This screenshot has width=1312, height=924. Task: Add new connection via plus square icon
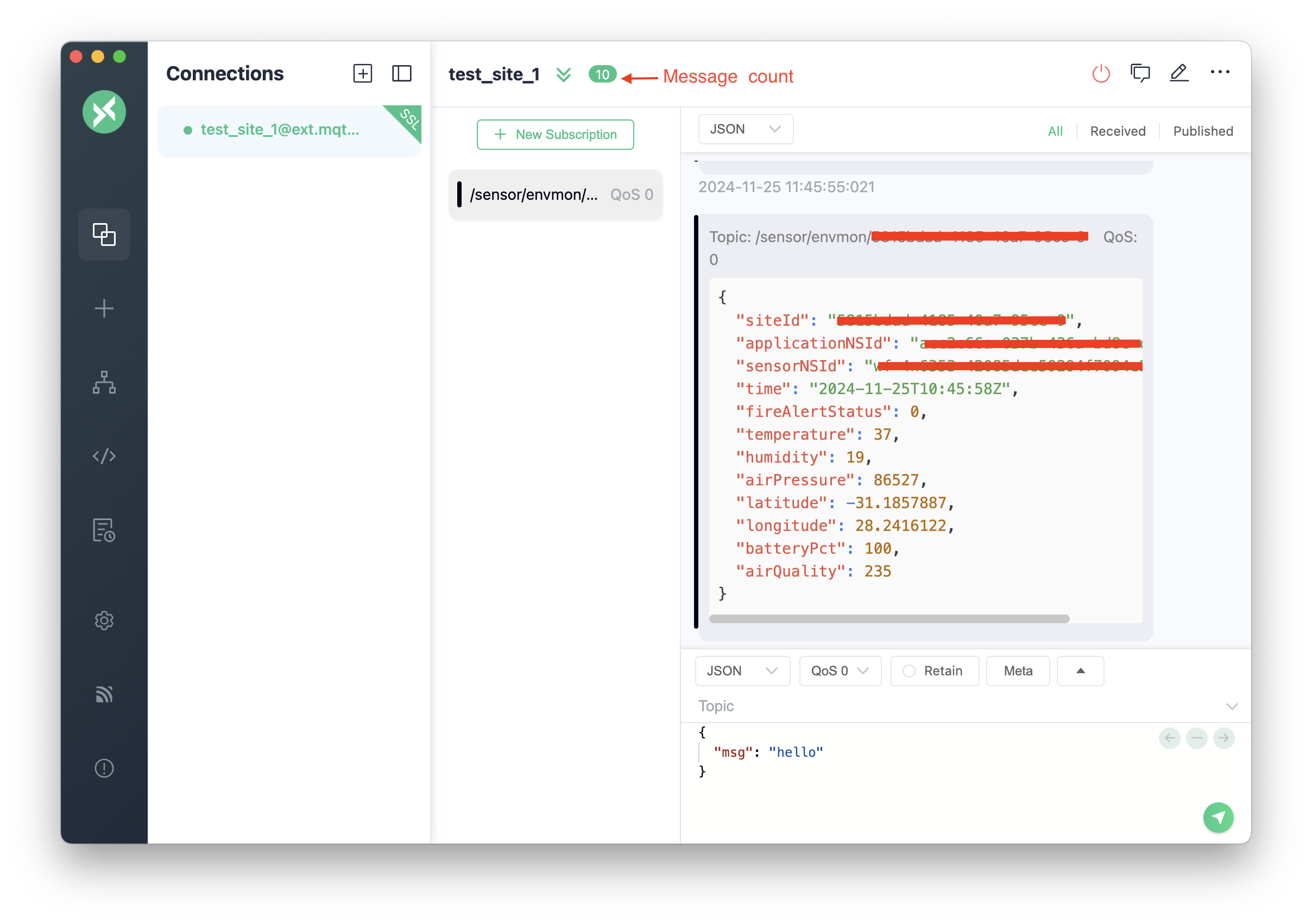coord(362,74)
